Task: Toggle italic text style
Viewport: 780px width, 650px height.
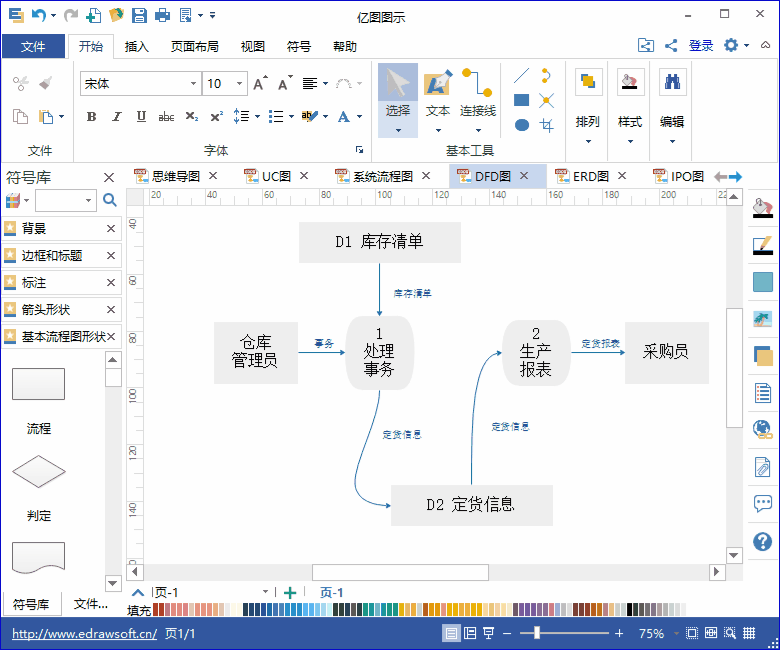Action: point(116,117)
